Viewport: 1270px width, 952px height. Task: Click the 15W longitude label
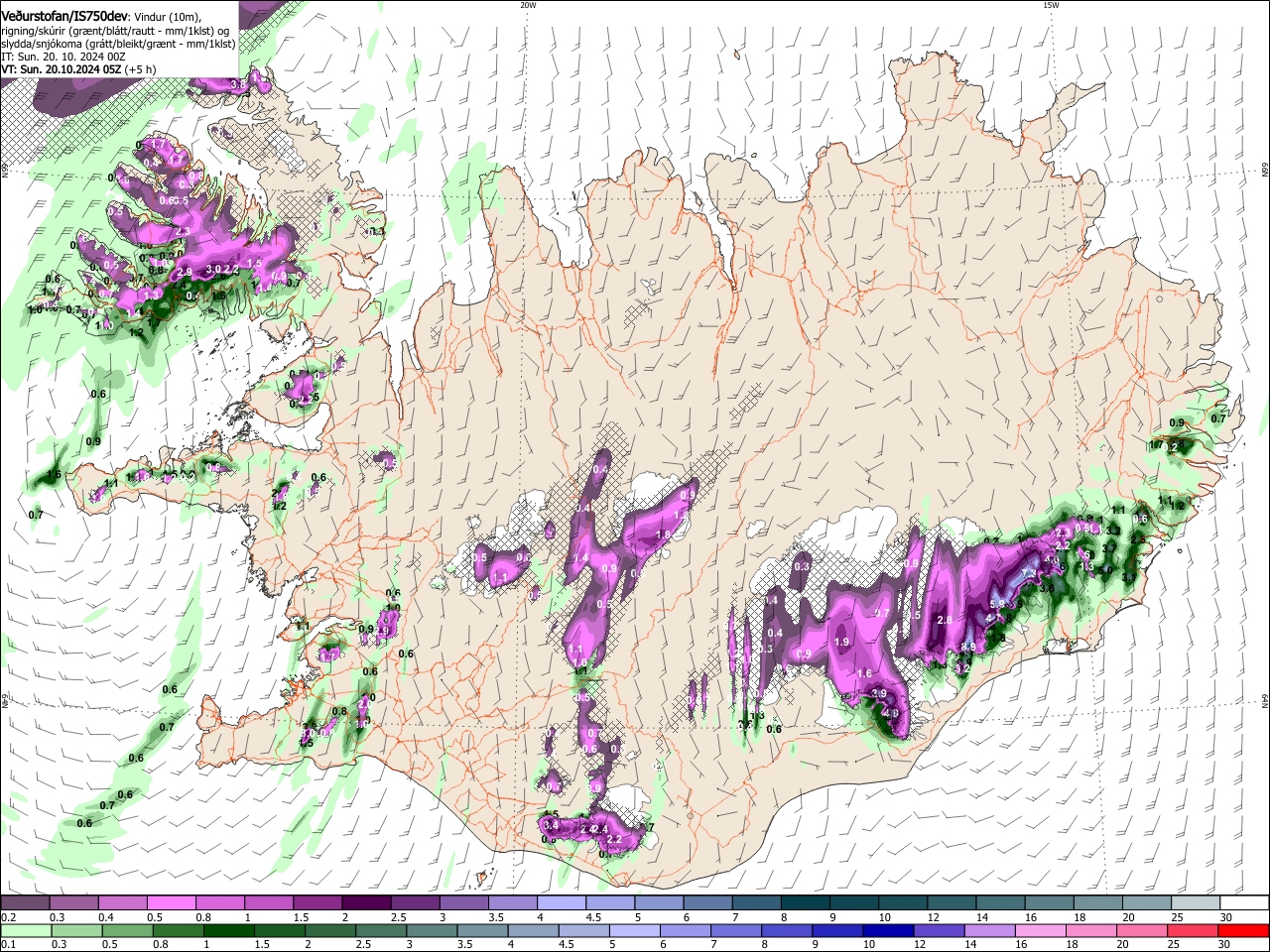[x=1051, y=5]
